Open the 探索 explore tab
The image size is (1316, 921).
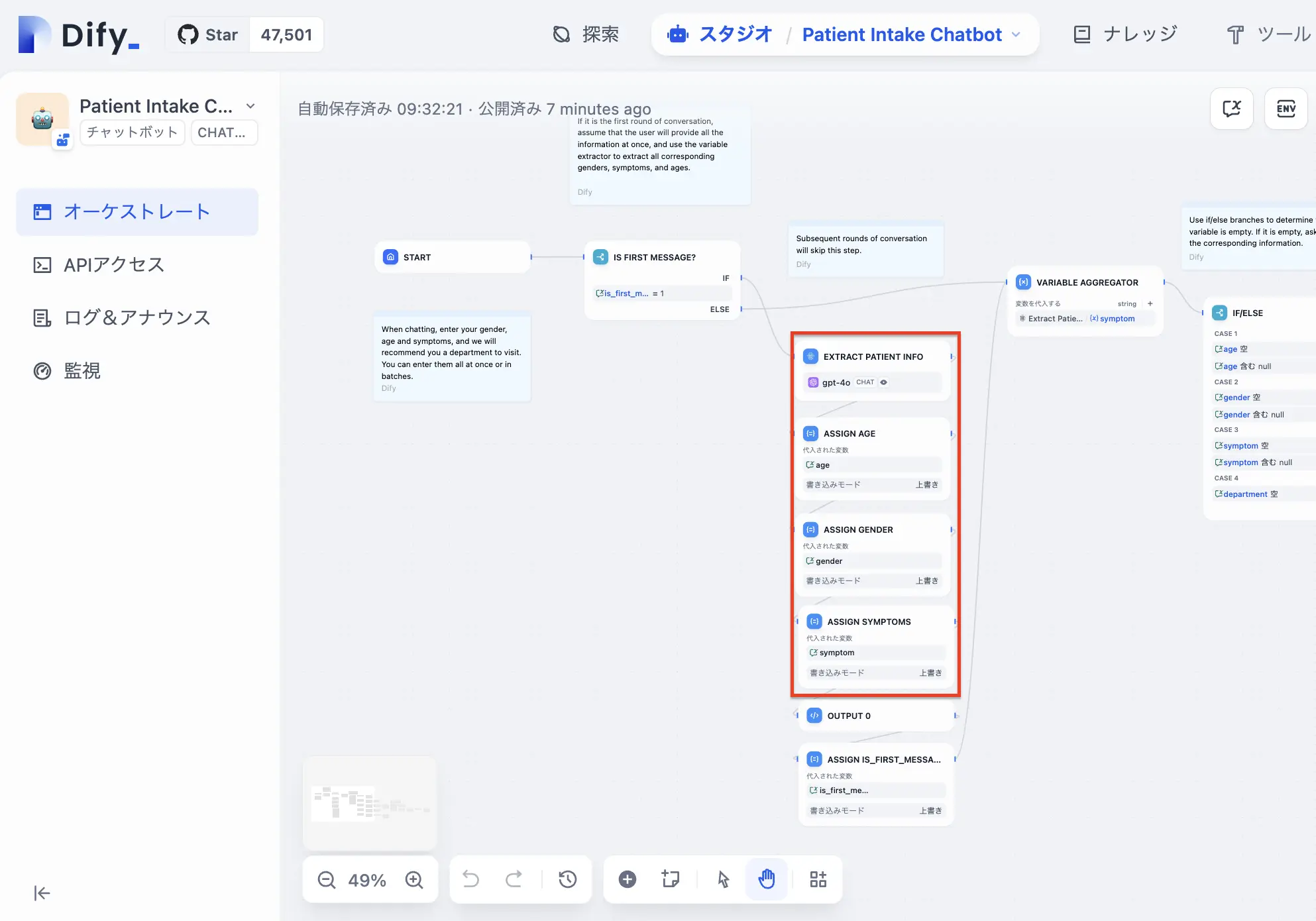click(x=586, y=34)
